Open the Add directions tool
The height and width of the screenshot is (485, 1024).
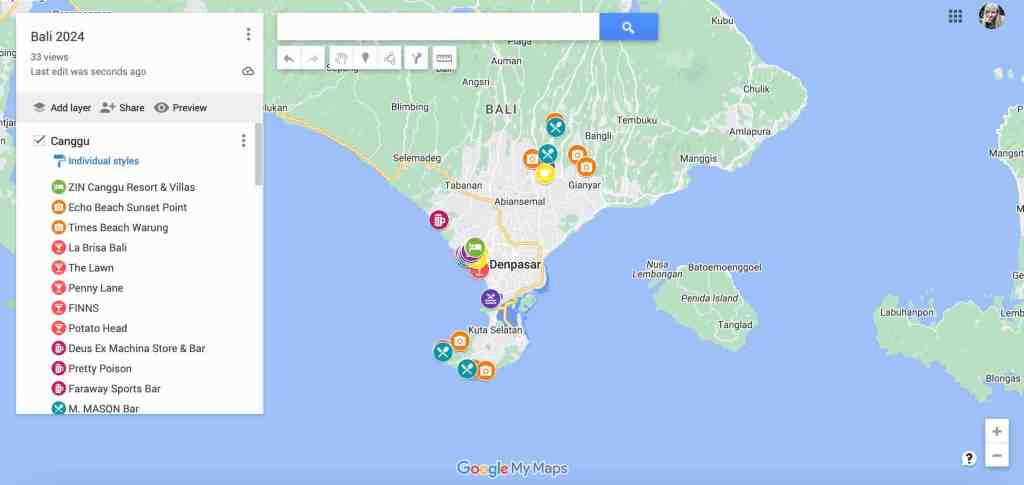(417, 59)
